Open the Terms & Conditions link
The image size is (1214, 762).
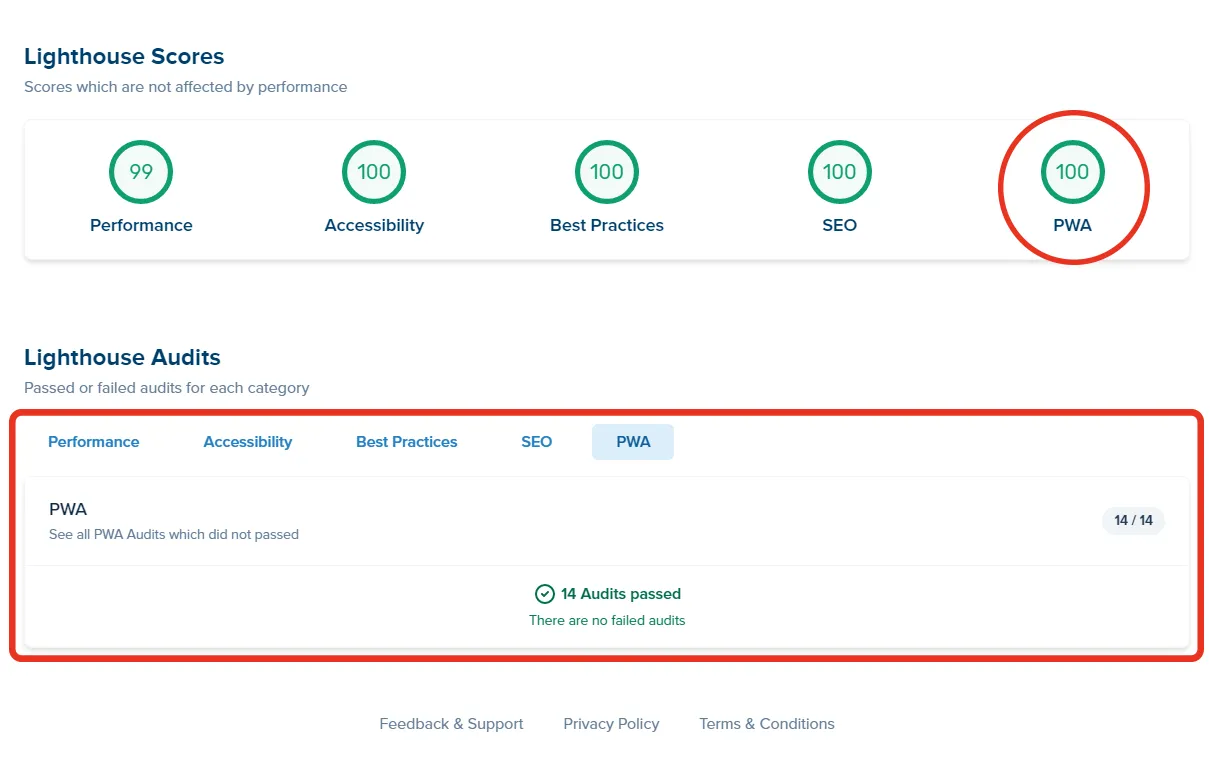click(x=767, y=724)
